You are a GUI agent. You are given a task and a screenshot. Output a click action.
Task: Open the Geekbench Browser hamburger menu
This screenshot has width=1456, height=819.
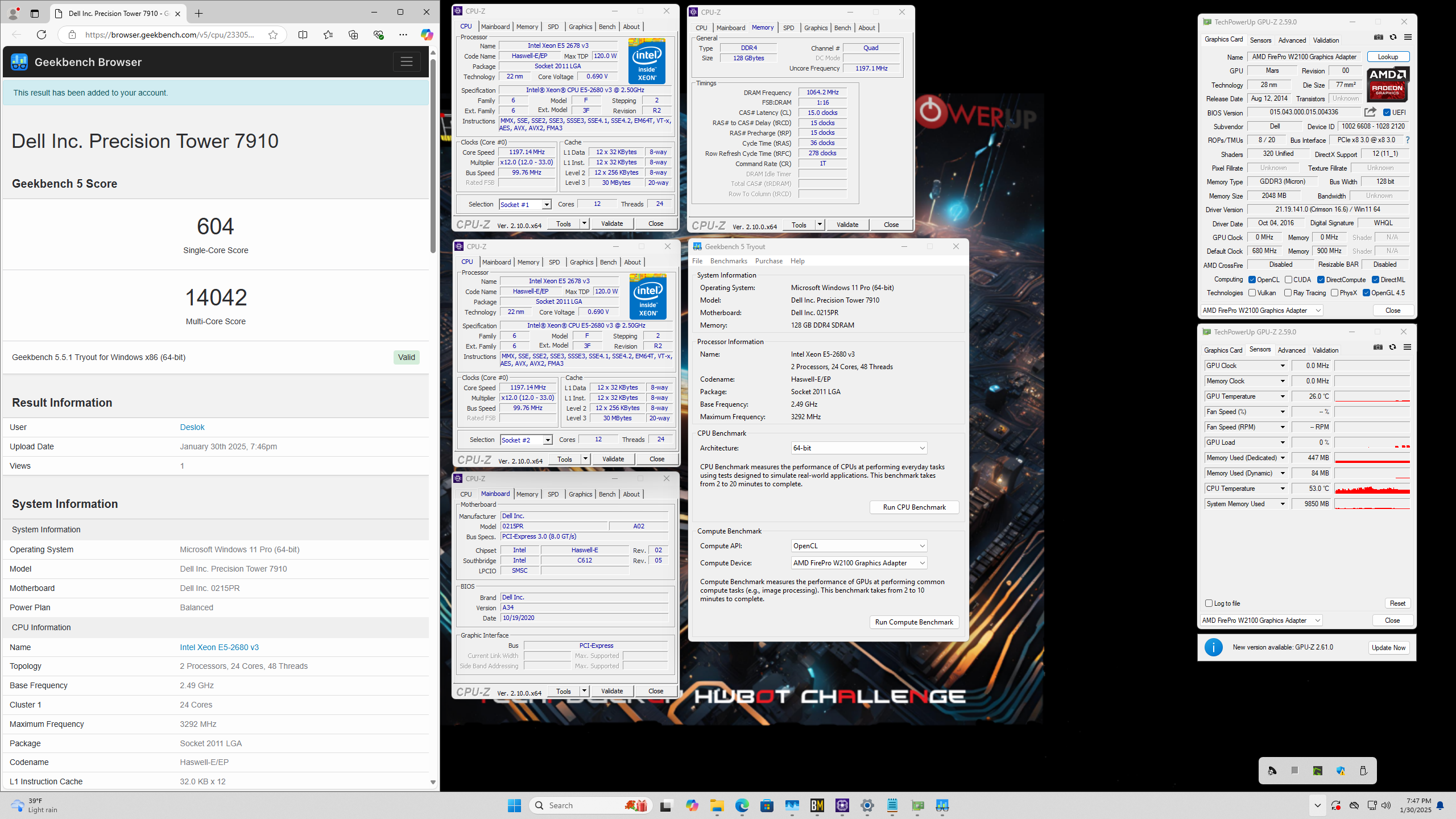point(406,62)
